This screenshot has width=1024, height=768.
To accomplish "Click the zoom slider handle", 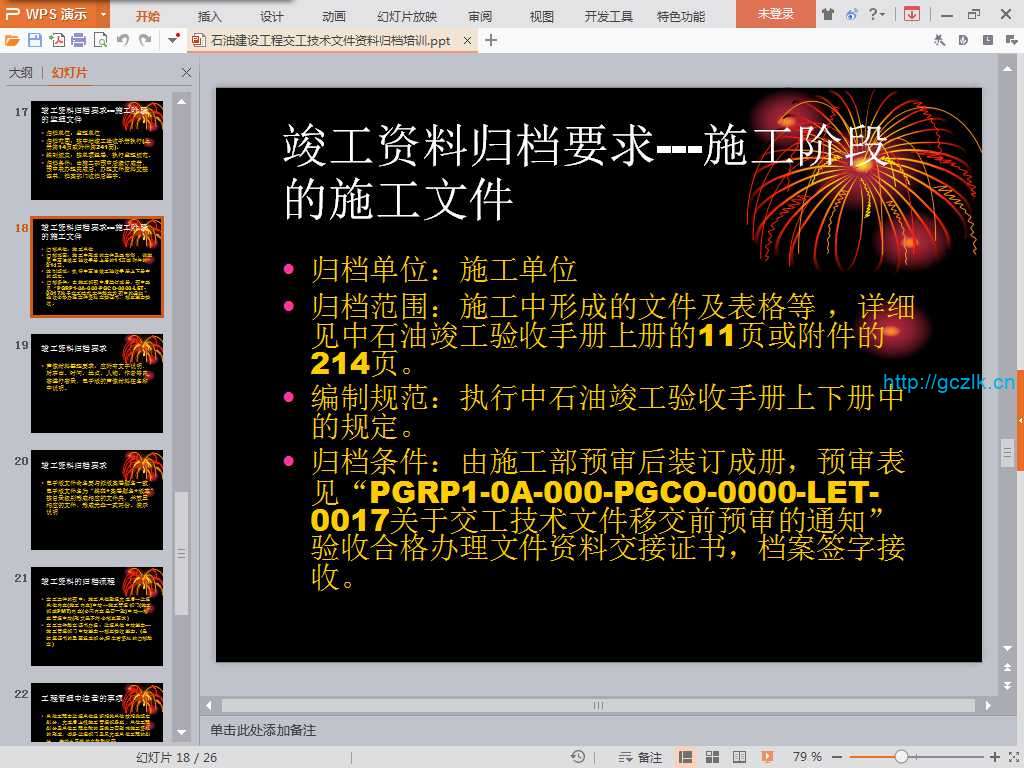I will coord(901,757).
